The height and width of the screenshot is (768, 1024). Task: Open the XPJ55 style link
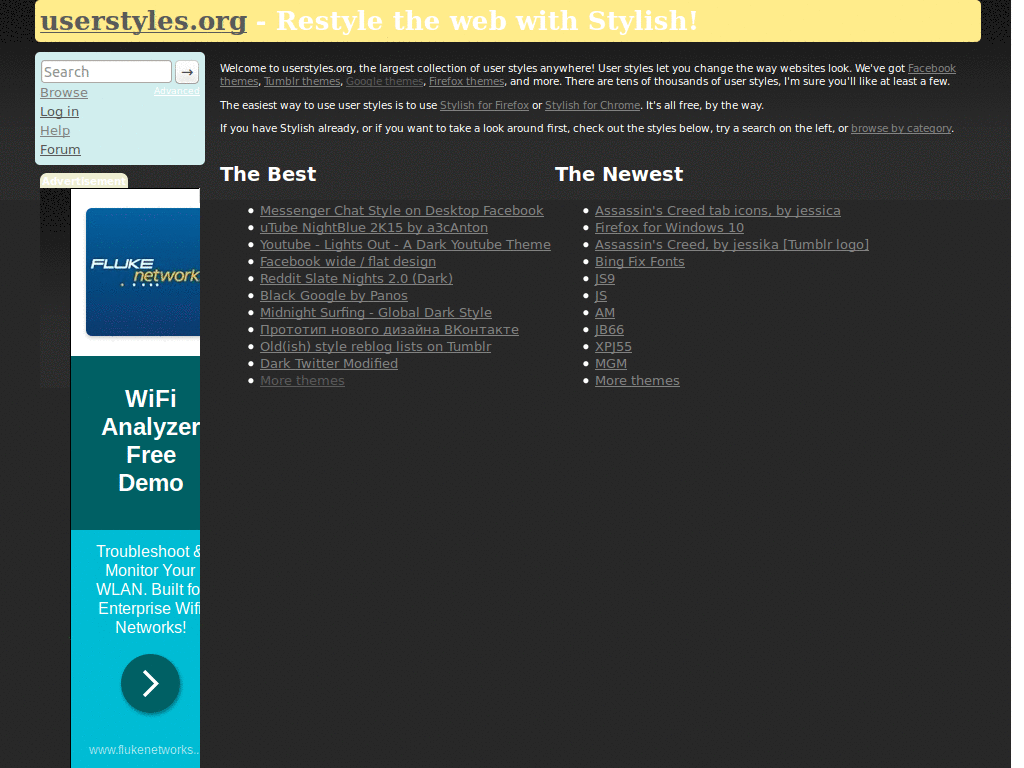[613, 347]
